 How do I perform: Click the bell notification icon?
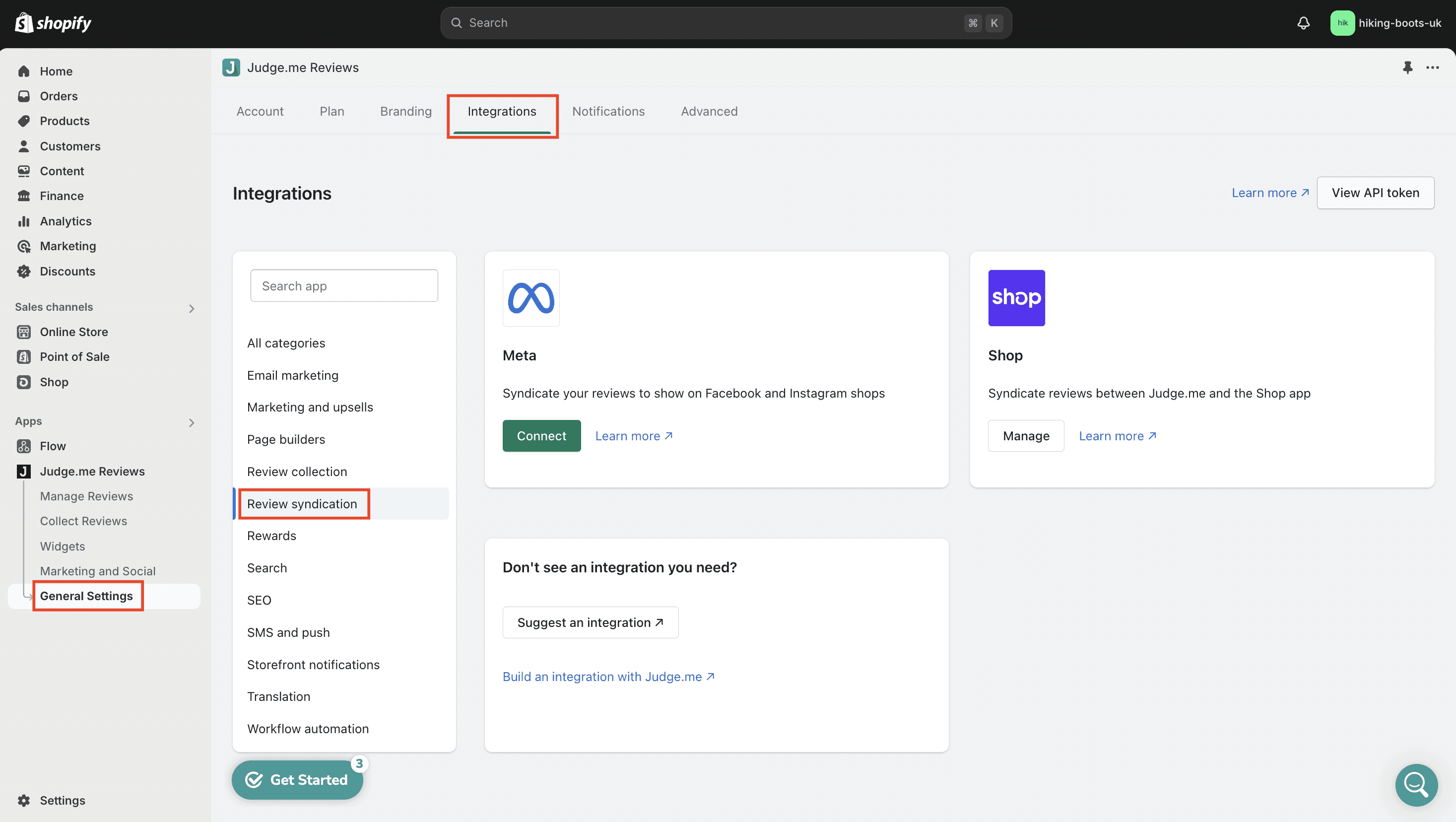coord(1303,22)
